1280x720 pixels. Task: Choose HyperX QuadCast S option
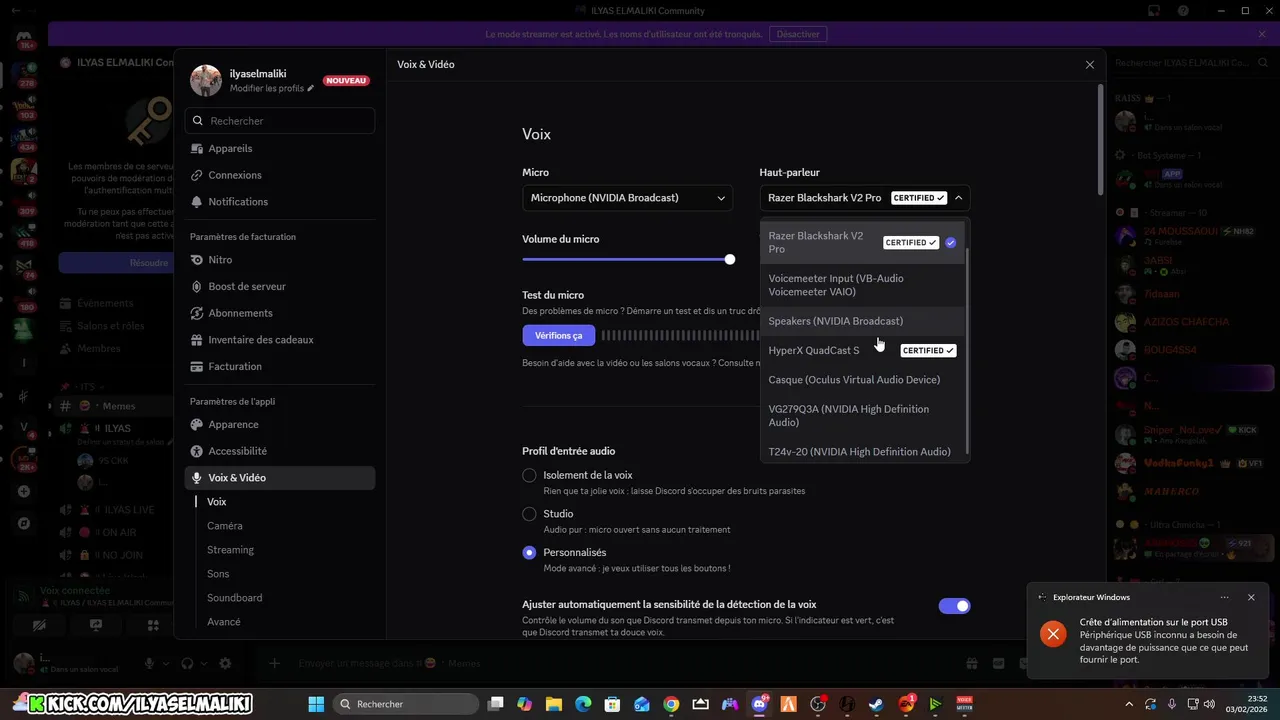click(864, 351)
